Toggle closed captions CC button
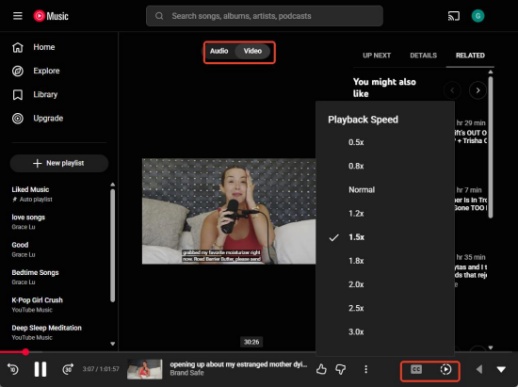The height and width of the screenshot is (387, 518). pos(416,369)
